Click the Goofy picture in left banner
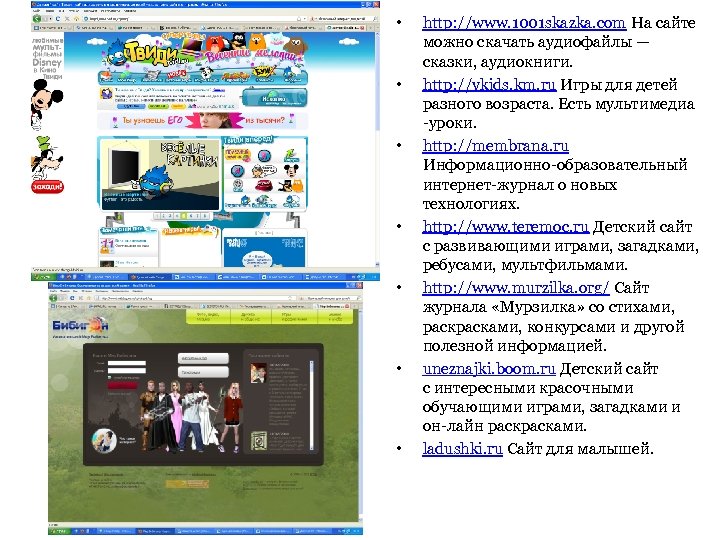The width and height of the screenshot is (720, 540). (46, 158)
